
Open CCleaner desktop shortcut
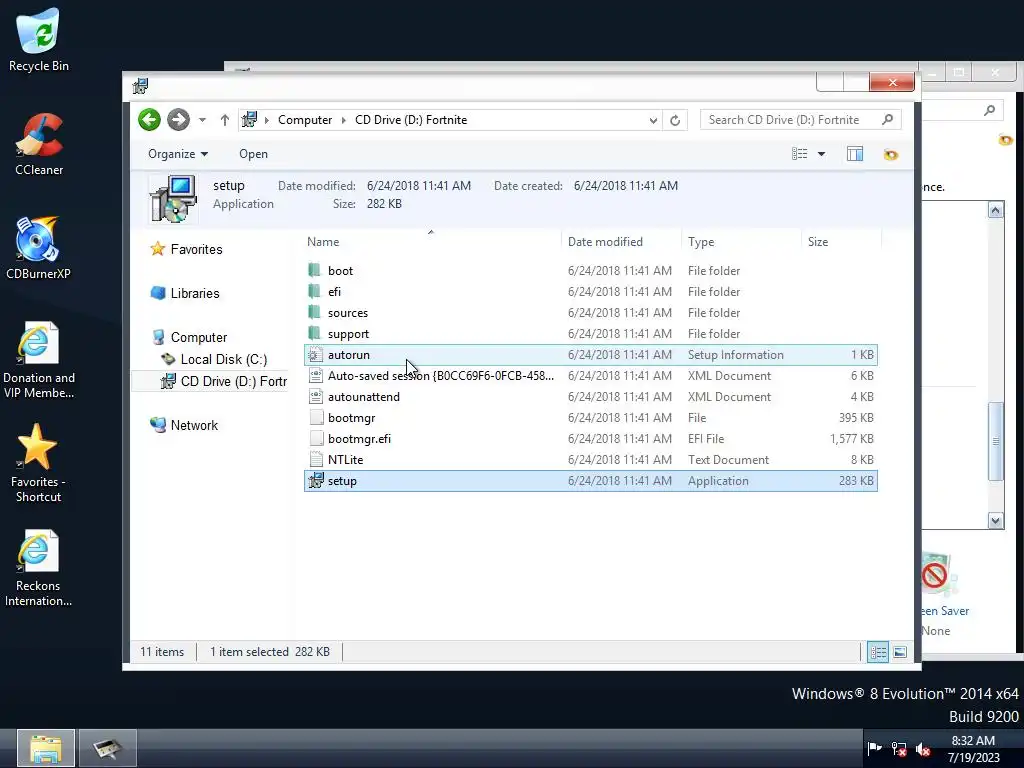39,145
